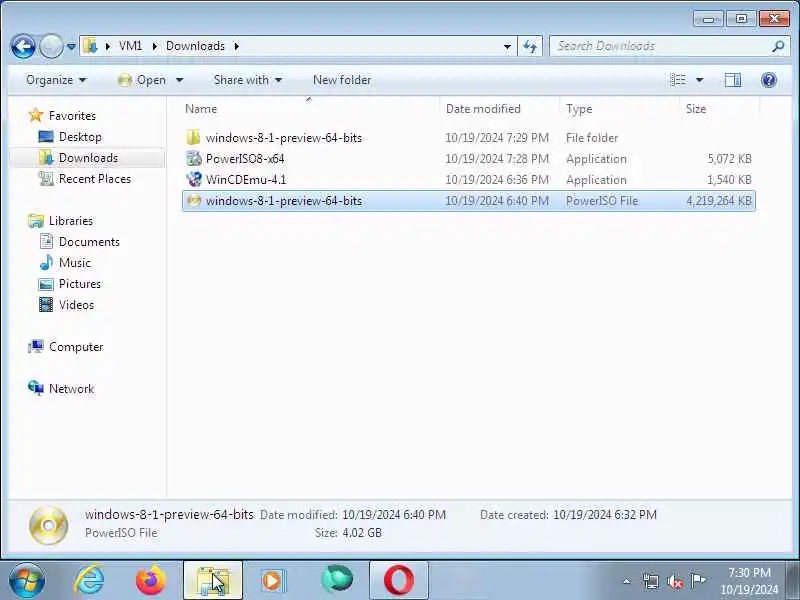Open the Share with menu

(x=248, y=80)
